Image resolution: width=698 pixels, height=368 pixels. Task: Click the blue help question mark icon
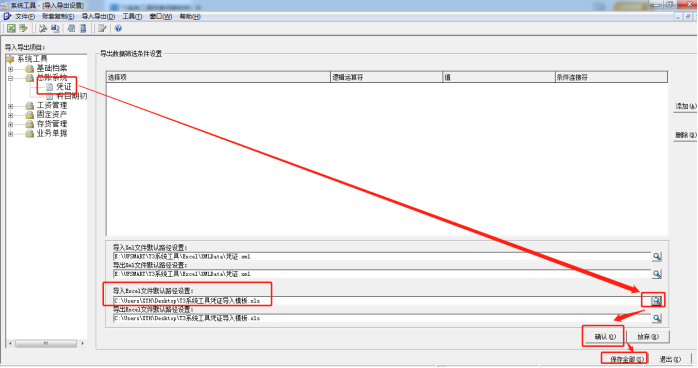118,28
